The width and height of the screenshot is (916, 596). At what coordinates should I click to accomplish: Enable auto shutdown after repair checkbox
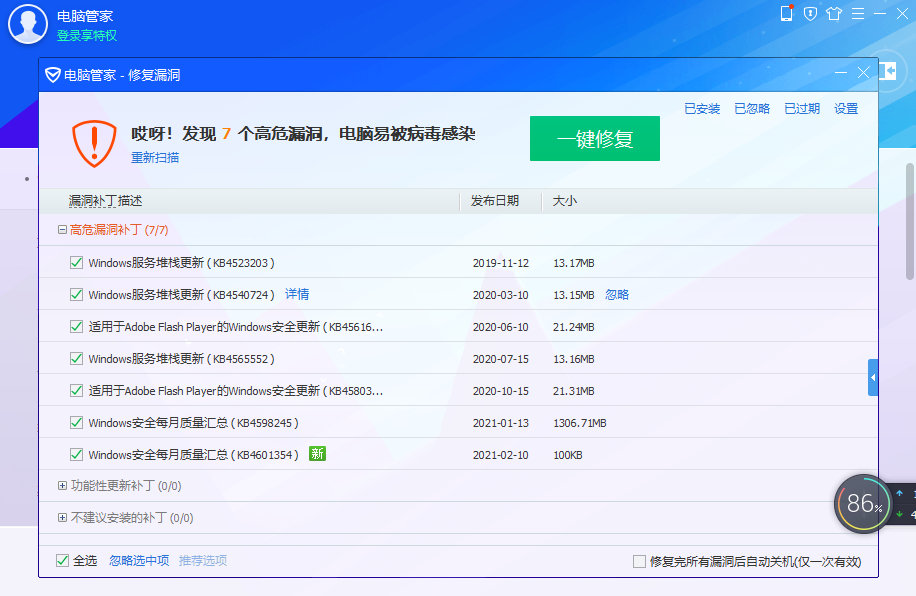[x=639, y=562]
